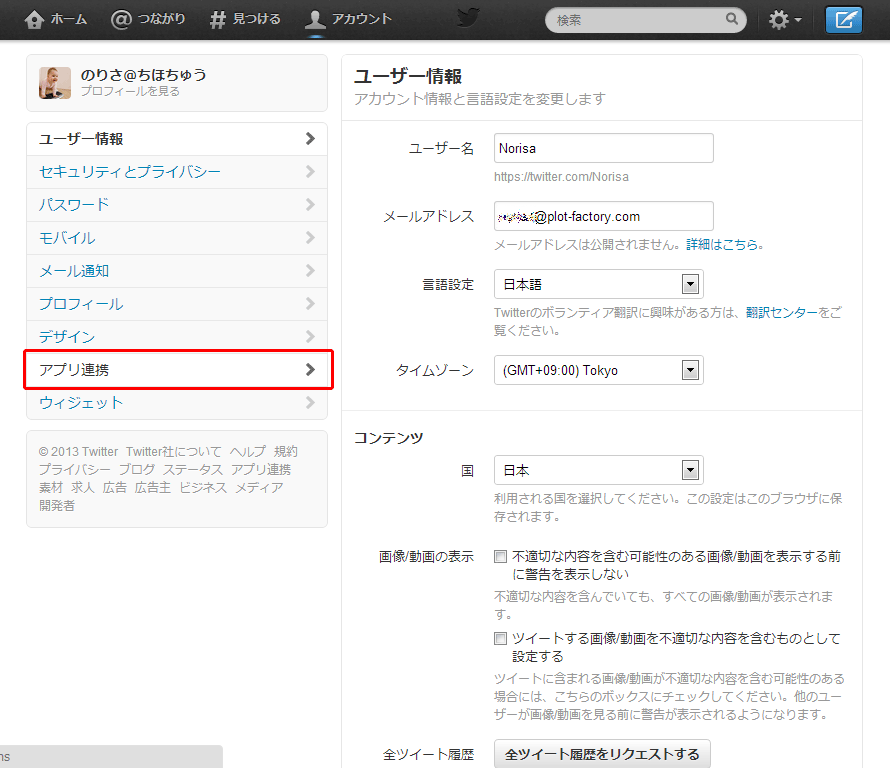Click the profile avatar thumbnail
The width and height of the screenshot is (890, 768).
point(55,83)
